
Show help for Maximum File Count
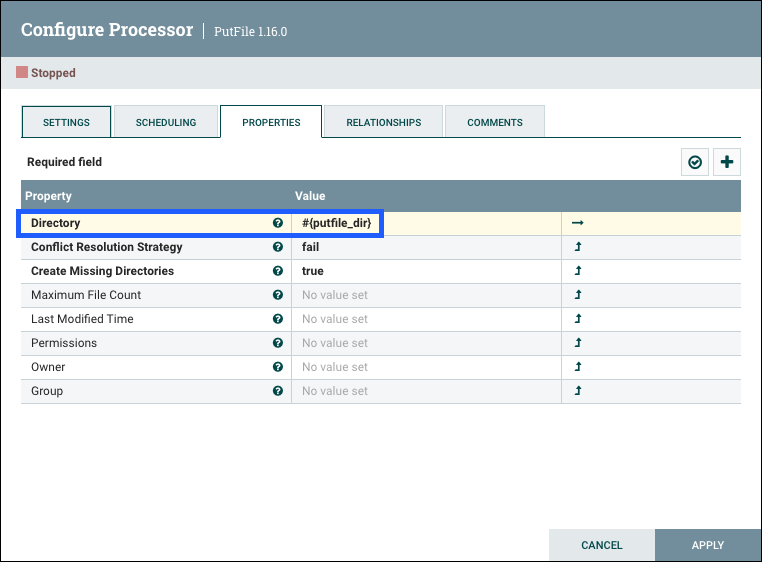(x=278, y=295)
